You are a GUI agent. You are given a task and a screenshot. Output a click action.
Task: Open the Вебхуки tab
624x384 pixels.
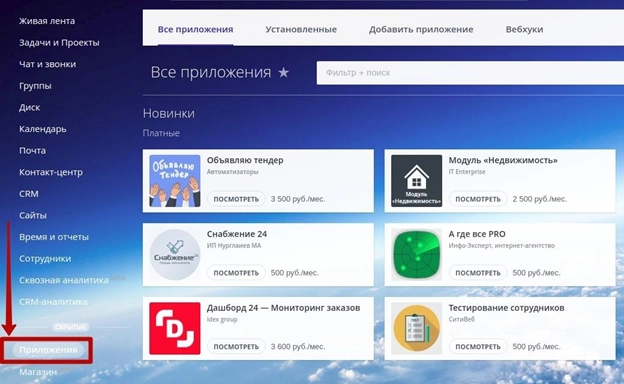pos(524,29)
